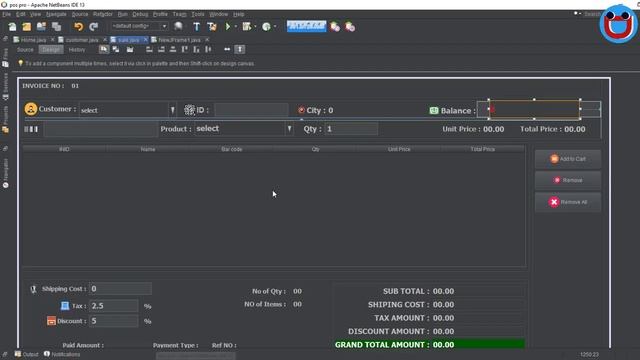The width and height of the screenshot is (640, 360).
Task: Click the globe browser icon in the toolbar
Action: click(x=178, y=27)
